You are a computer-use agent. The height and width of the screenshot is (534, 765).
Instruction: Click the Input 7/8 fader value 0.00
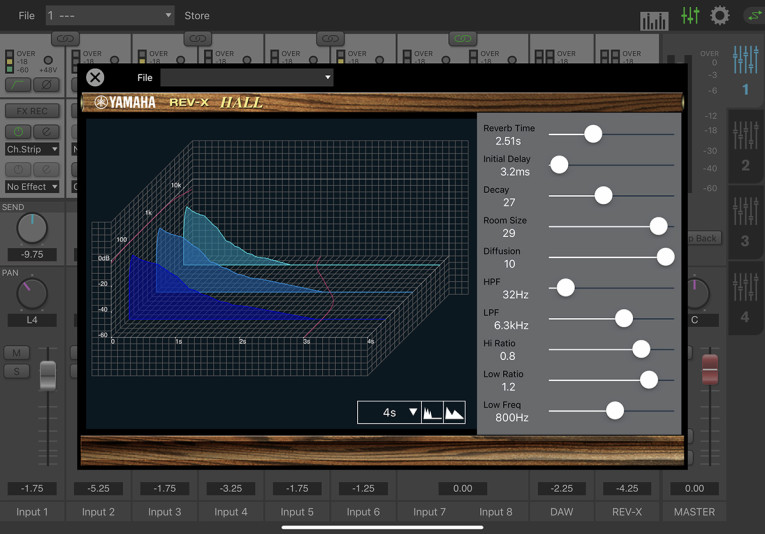463,488
